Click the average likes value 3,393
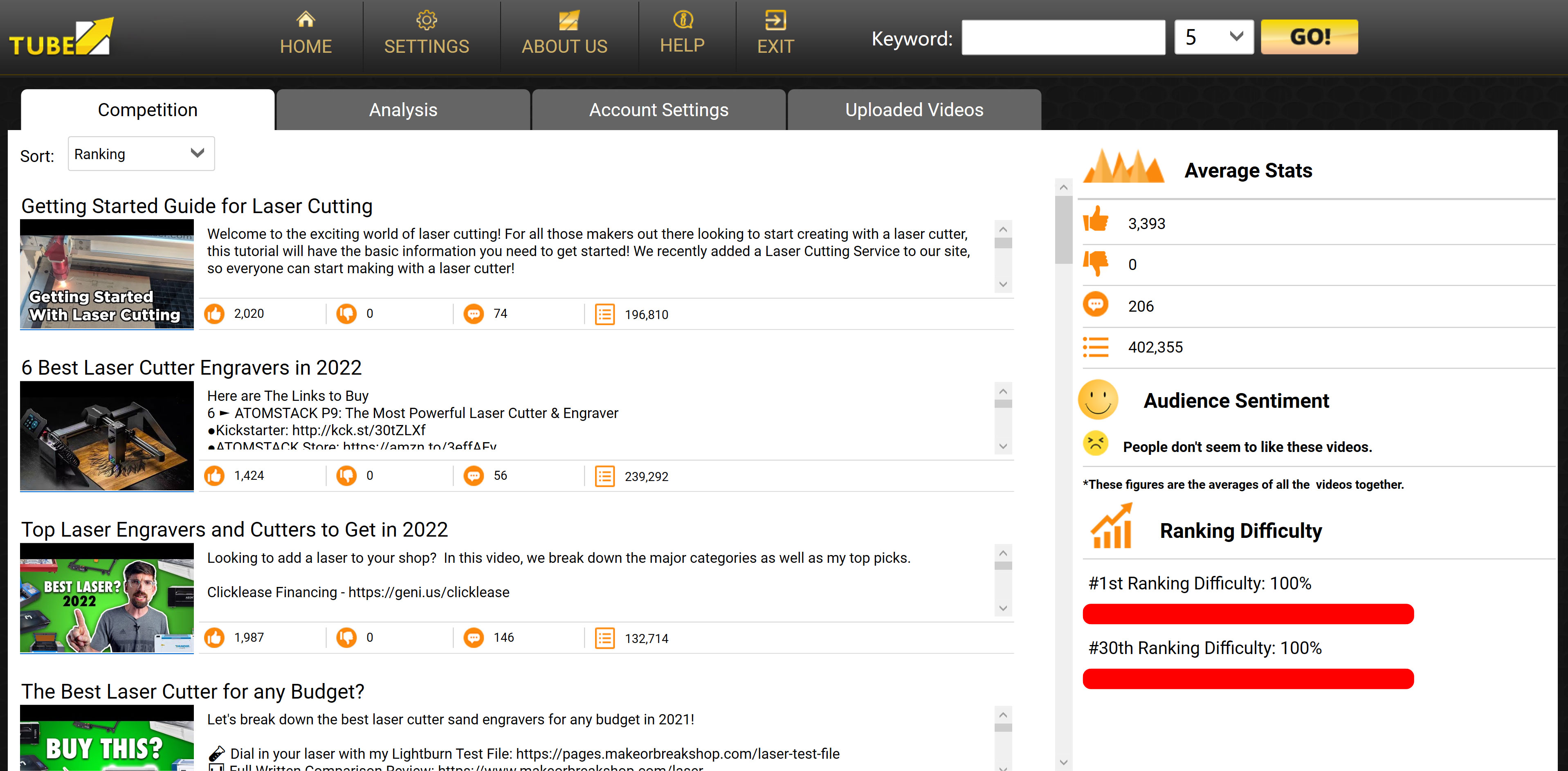Viewport: 1568px width, 771px height. (1147, 223)
